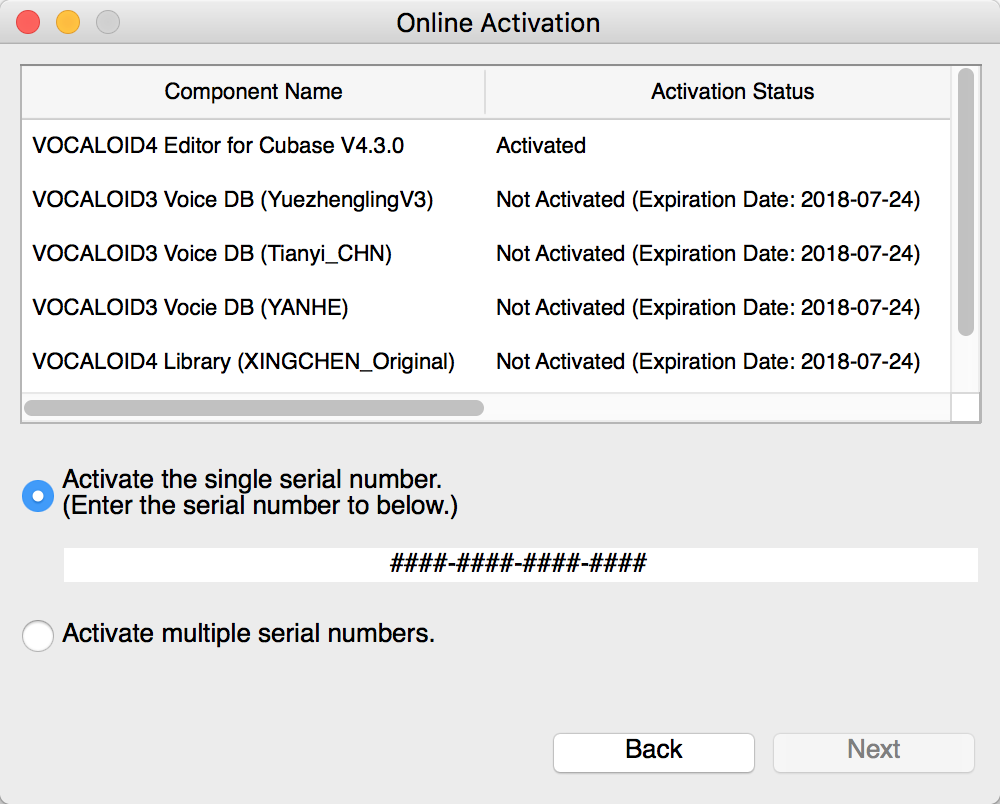Select the YANHE Vocie DB row

pos(486,308)
